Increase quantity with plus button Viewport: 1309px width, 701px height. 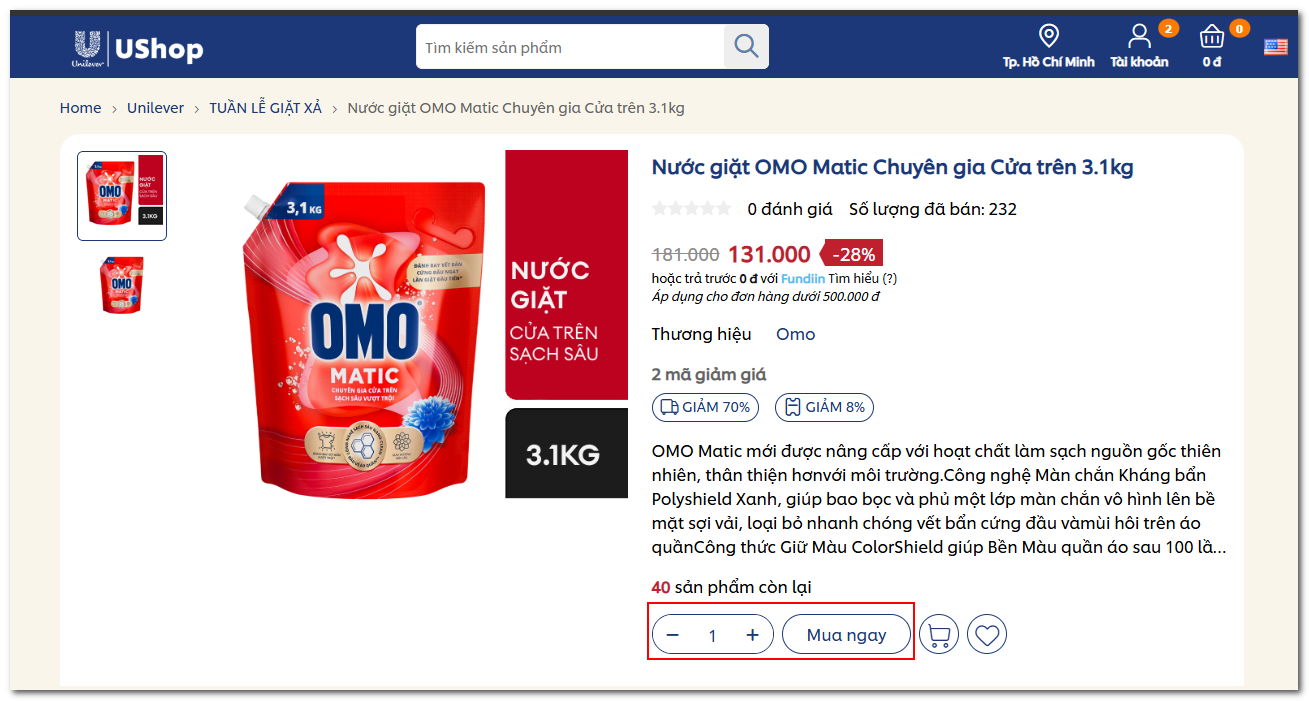[x=753, y=635]
